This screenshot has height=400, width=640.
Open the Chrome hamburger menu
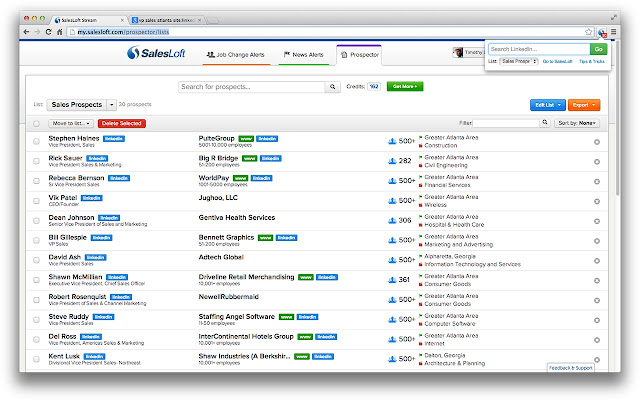(613, 32)
